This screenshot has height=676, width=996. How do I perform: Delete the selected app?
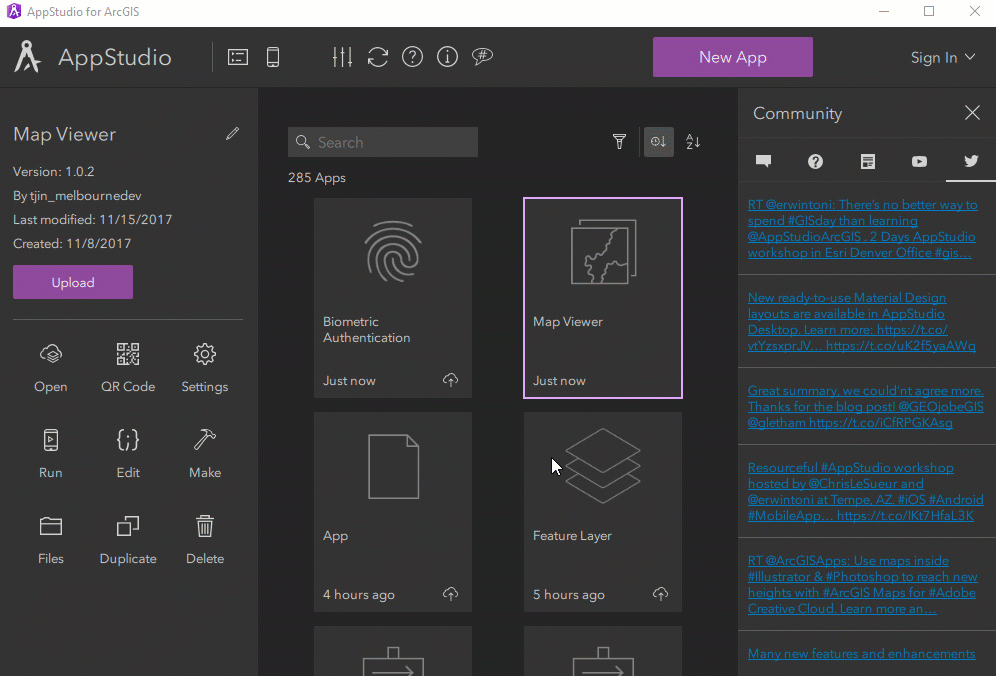click(x=205, y=540)
